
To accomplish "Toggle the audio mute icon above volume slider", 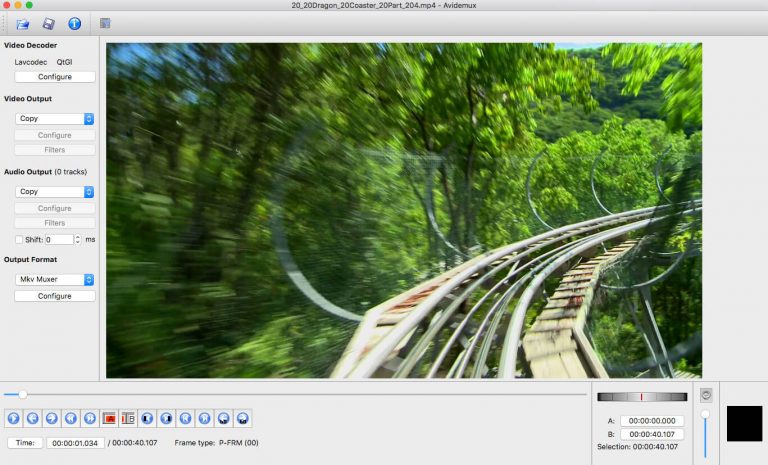I will click(706, 395).
